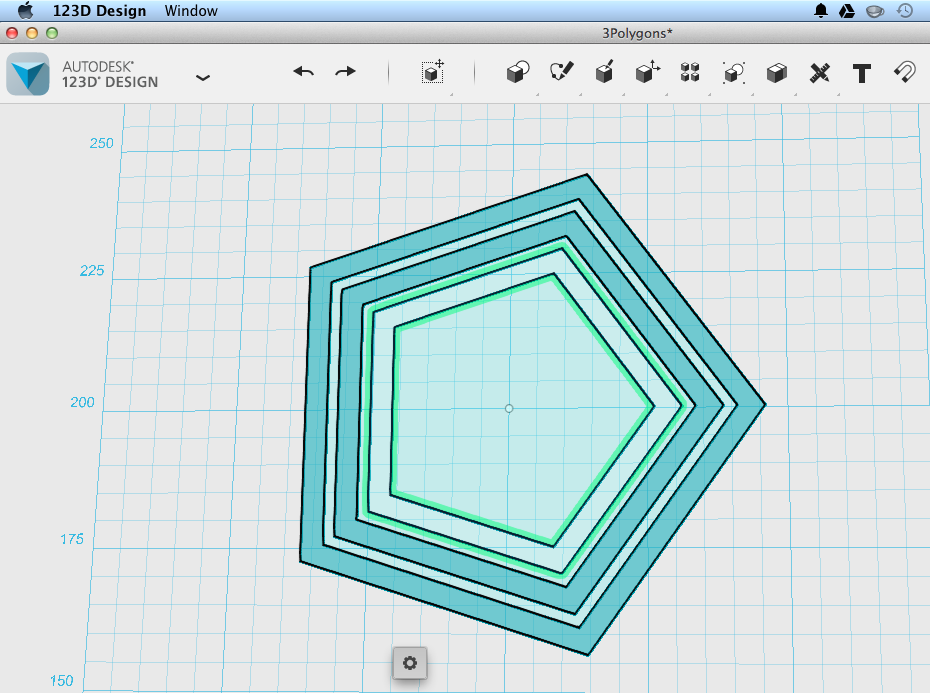Open the Combine tool icon
Image resolution: width=930 pixels, height=693 pixels.
point(776,73)
